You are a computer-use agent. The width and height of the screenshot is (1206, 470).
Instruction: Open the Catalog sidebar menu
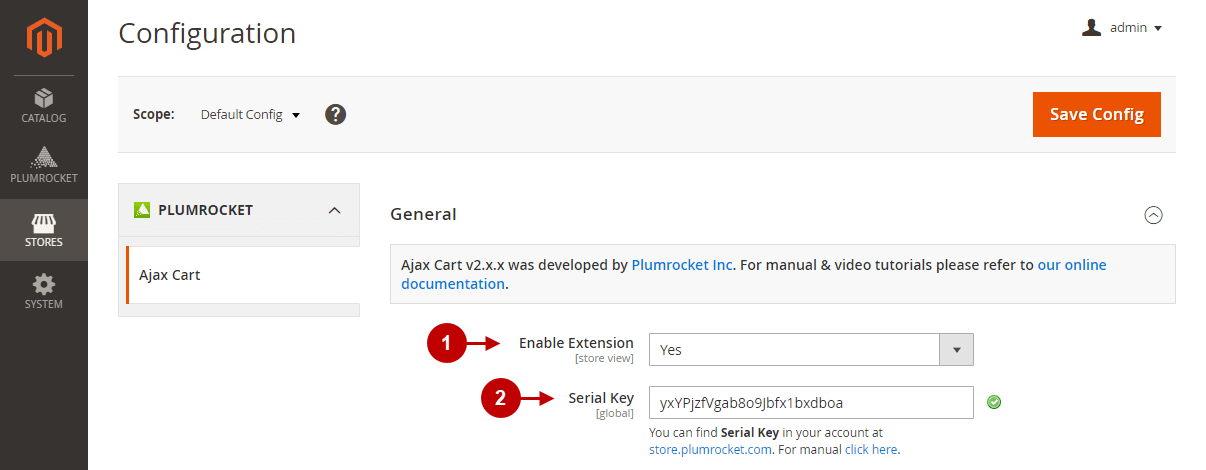[x=44, y=106]
